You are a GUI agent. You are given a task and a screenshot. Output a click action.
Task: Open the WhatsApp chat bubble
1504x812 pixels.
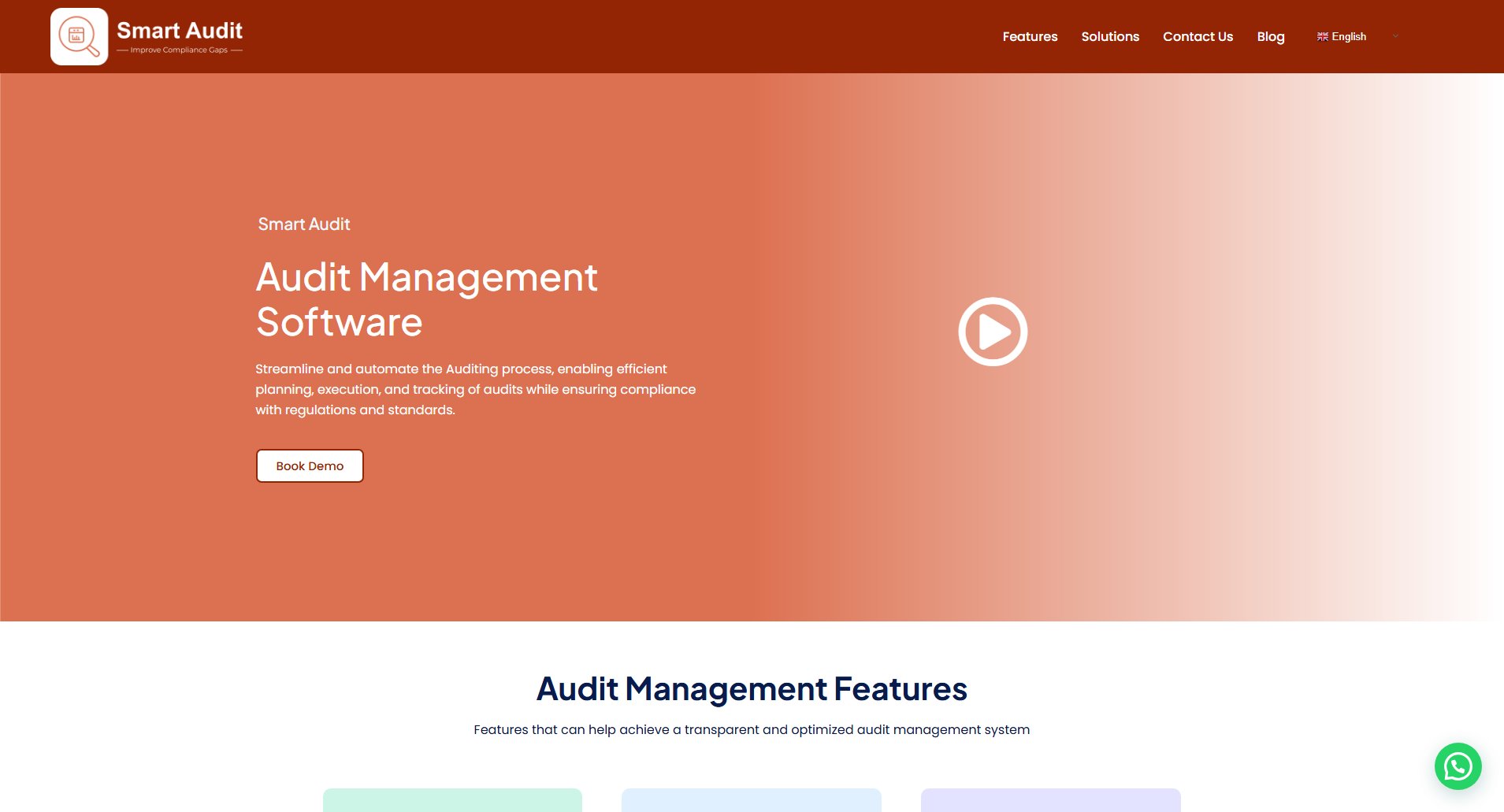click(1458, 766)
